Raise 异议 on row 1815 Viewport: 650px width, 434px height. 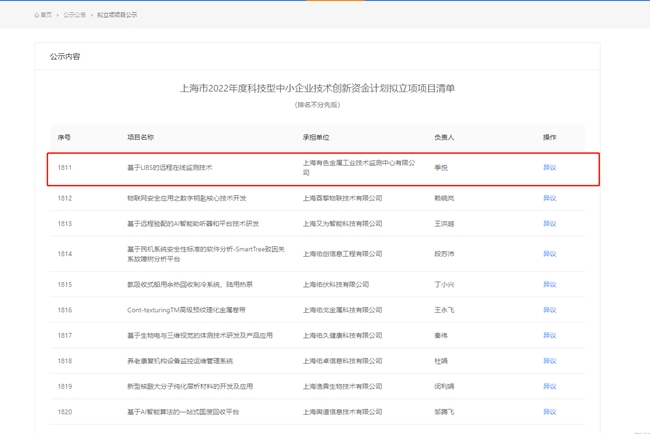click(x=549, y=285)
